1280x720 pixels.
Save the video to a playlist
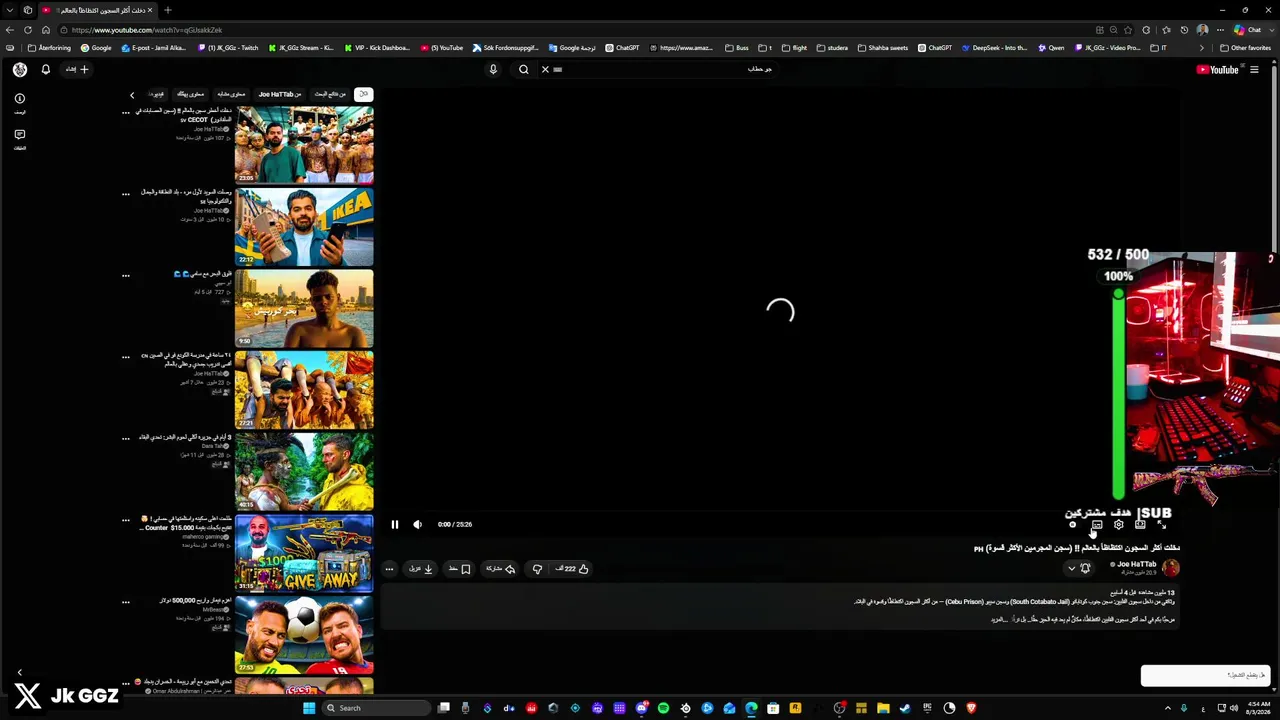tap(461, 569)
